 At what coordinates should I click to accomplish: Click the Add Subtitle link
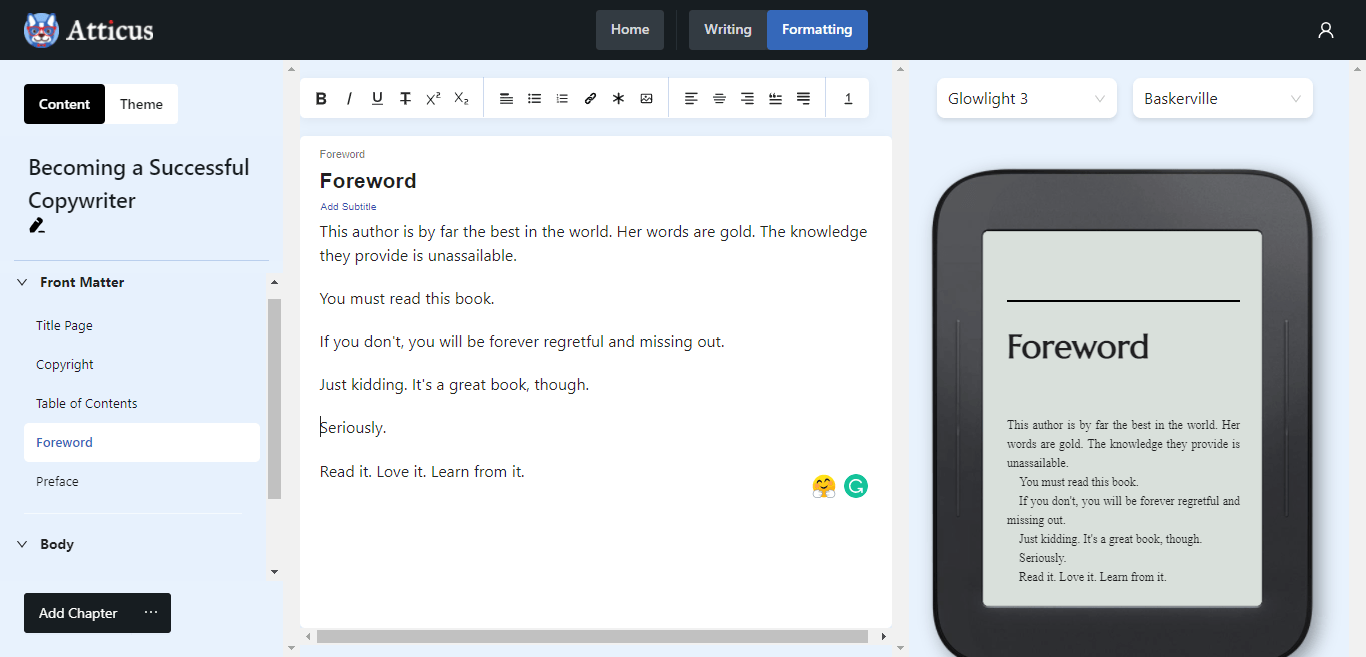[348, 207]
